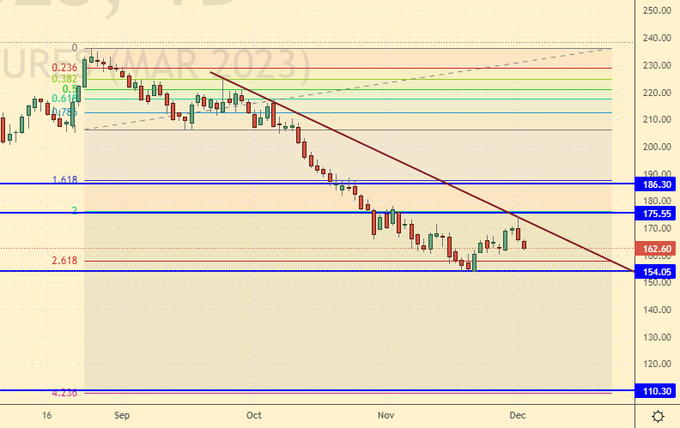Viewport: 680px width, 428px height.
Task: Click the 0.382 Fibonacci level label
Action: [x=66, y=78]
